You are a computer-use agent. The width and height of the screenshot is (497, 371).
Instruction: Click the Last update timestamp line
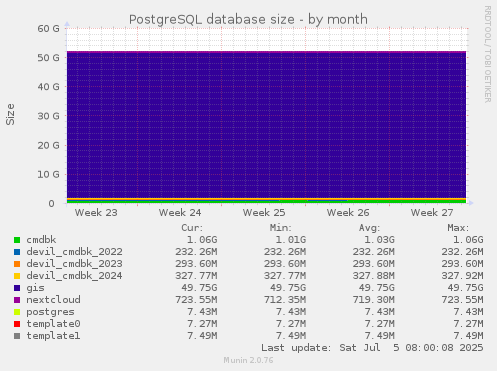point(372,348)
